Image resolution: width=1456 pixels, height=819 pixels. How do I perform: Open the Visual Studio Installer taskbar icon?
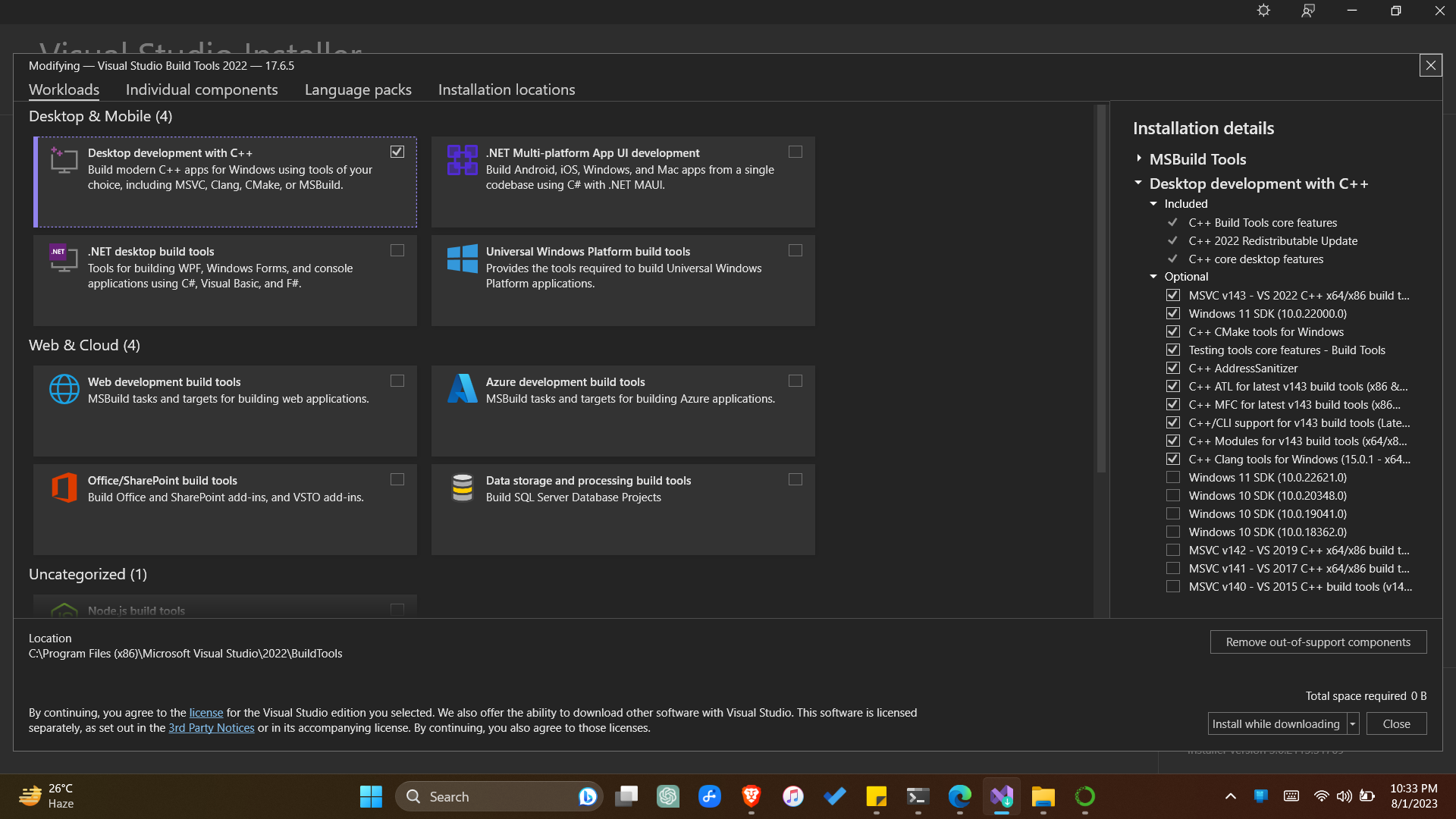[x=1001, y=796]
